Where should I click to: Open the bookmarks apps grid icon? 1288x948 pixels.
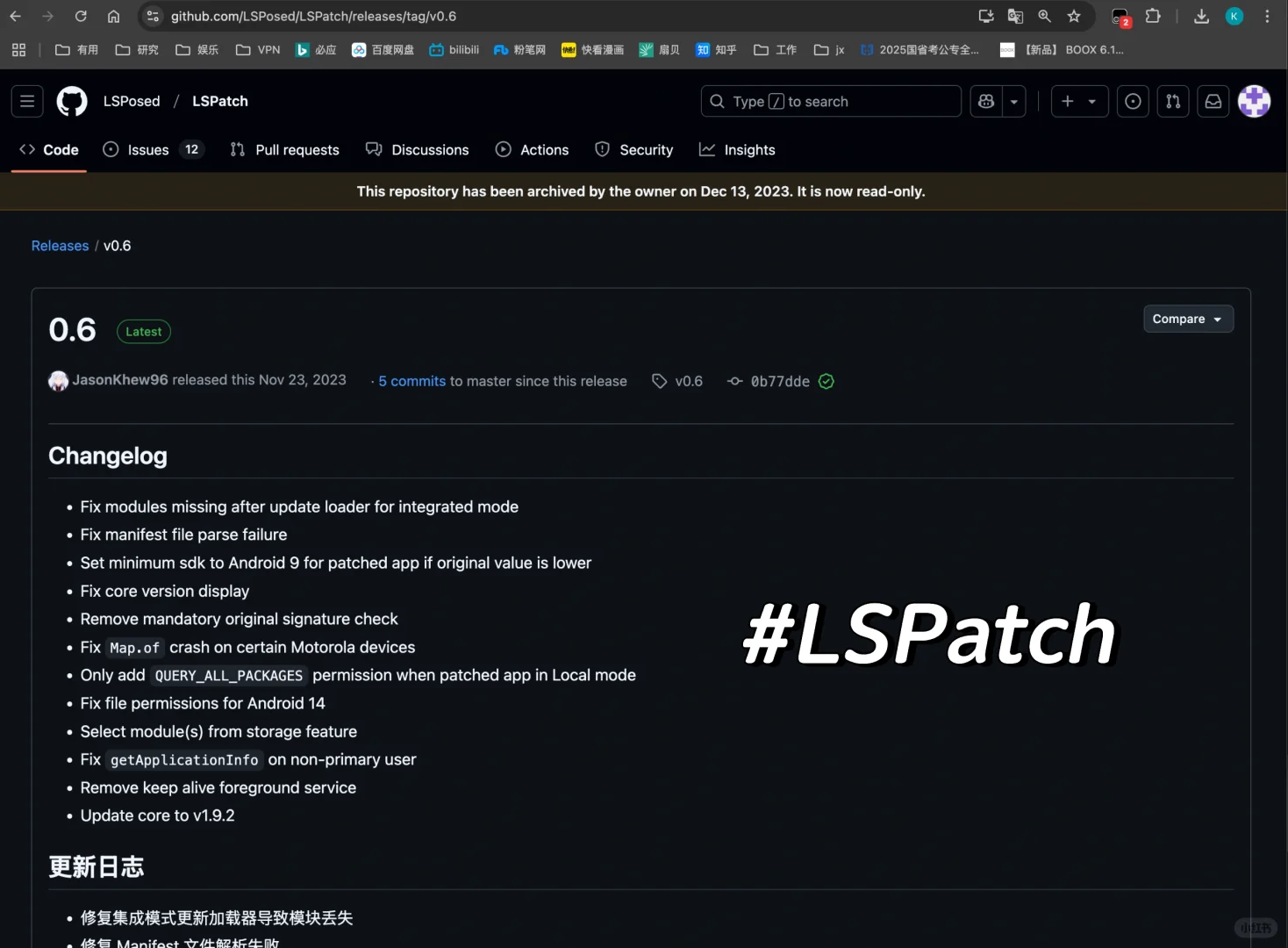tap(18, 50)
